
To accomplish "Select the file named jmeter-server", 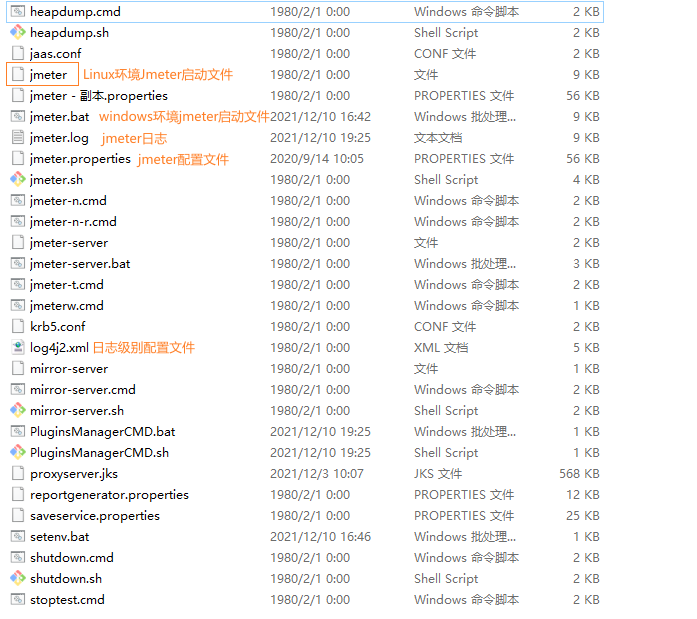I will tap(69, 243).
